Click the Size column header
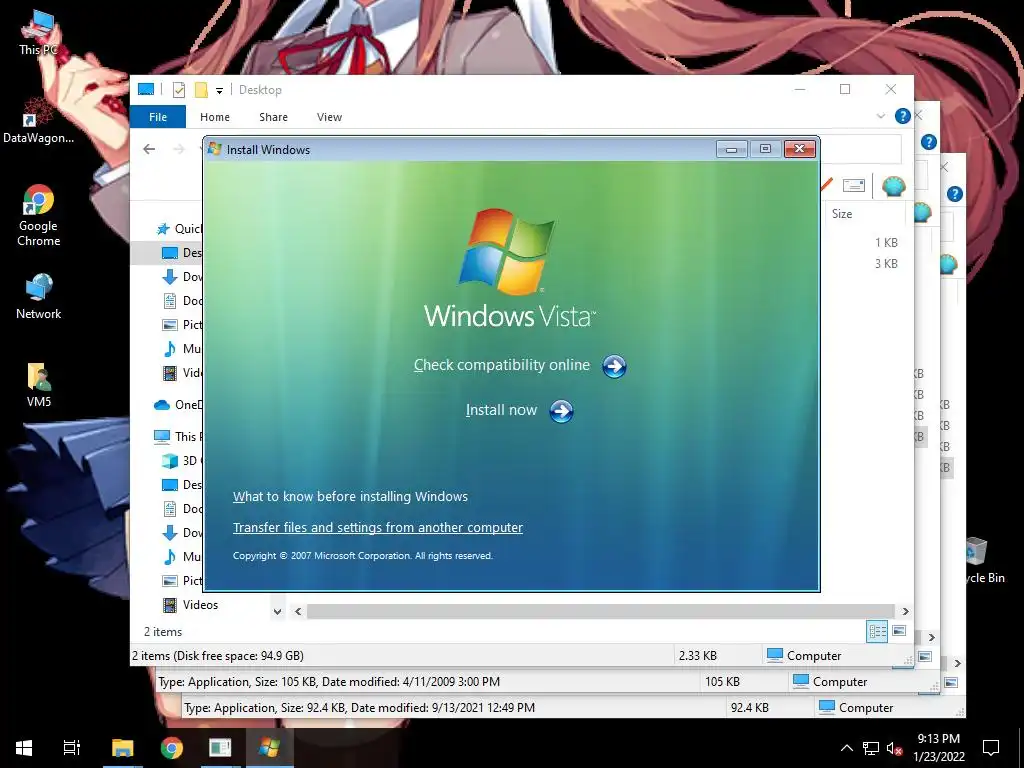This screenshot has height=768, width=1024. tap(842, 214)
